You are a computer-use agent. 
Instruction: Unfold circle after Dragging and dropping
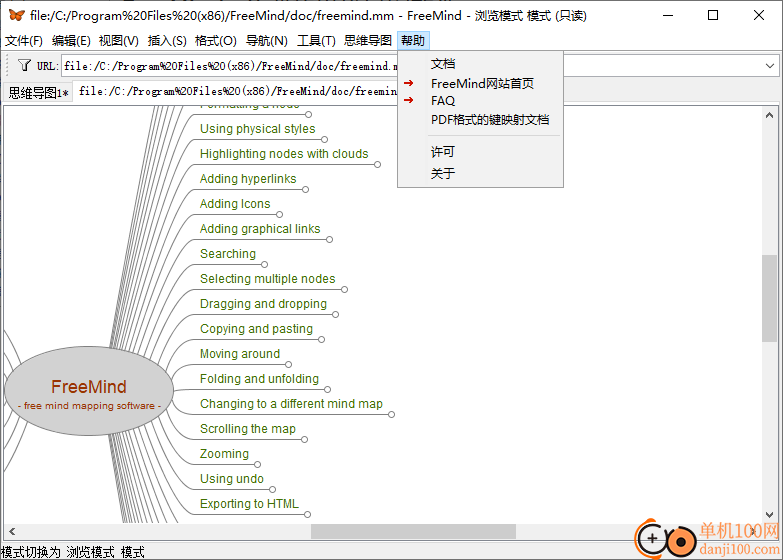point(336,315)
